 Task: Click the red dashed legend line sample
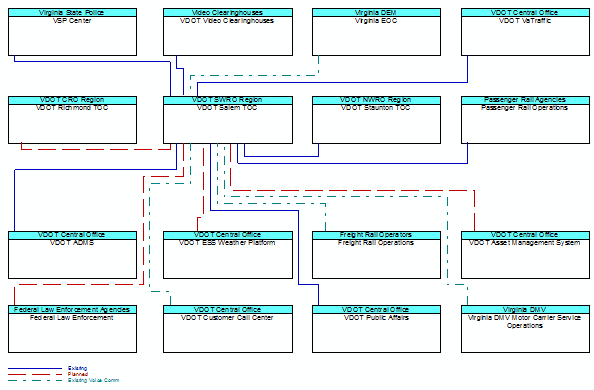[35, 374]
